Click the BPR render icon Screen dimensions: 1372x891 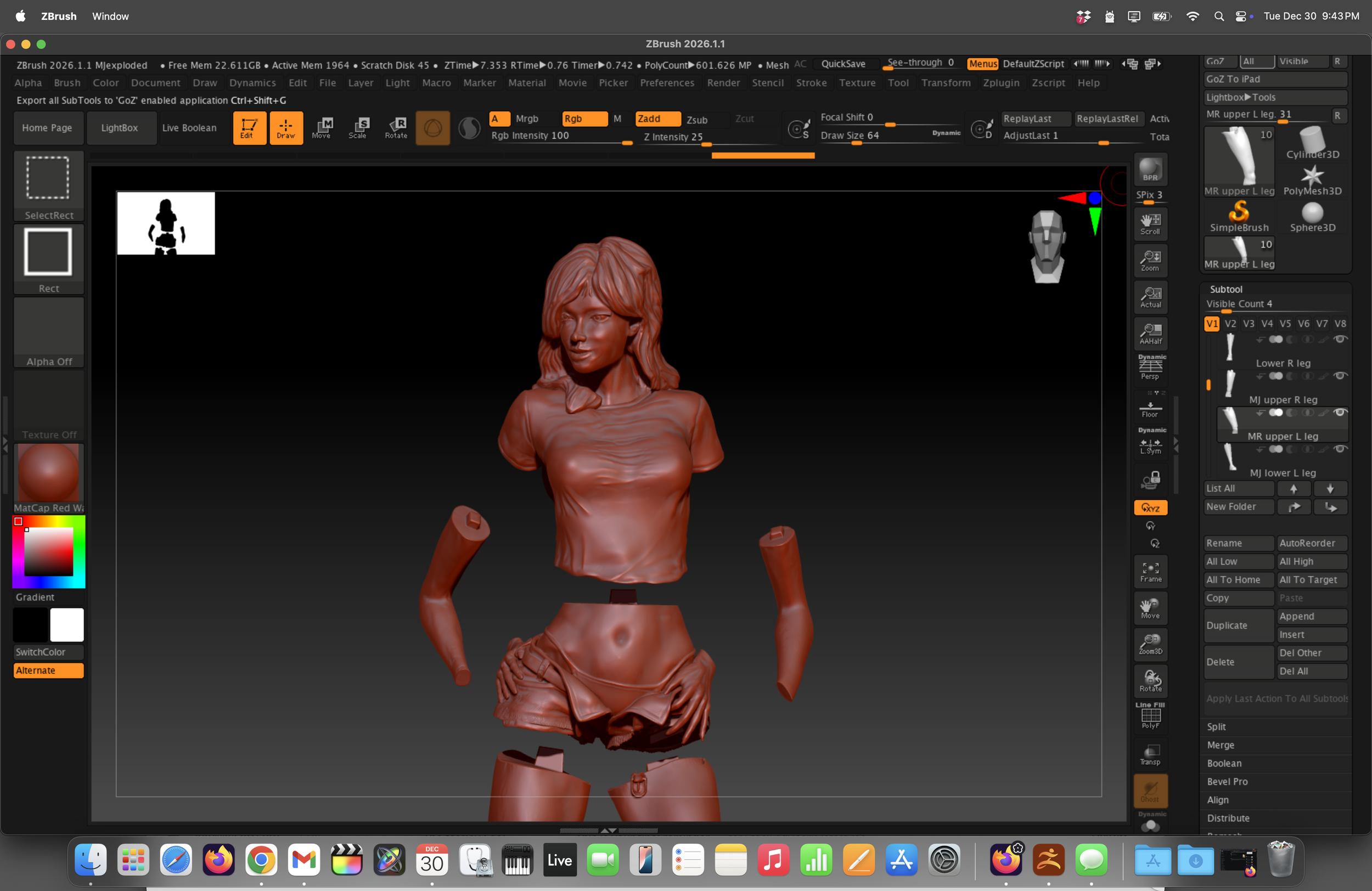pyautogui.click(x=1150, y=169)
